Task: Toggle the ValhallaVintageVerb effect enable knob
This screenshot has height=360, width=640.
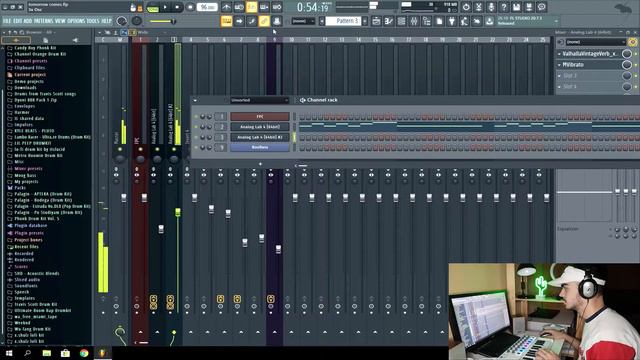Action: coord(627,54)
